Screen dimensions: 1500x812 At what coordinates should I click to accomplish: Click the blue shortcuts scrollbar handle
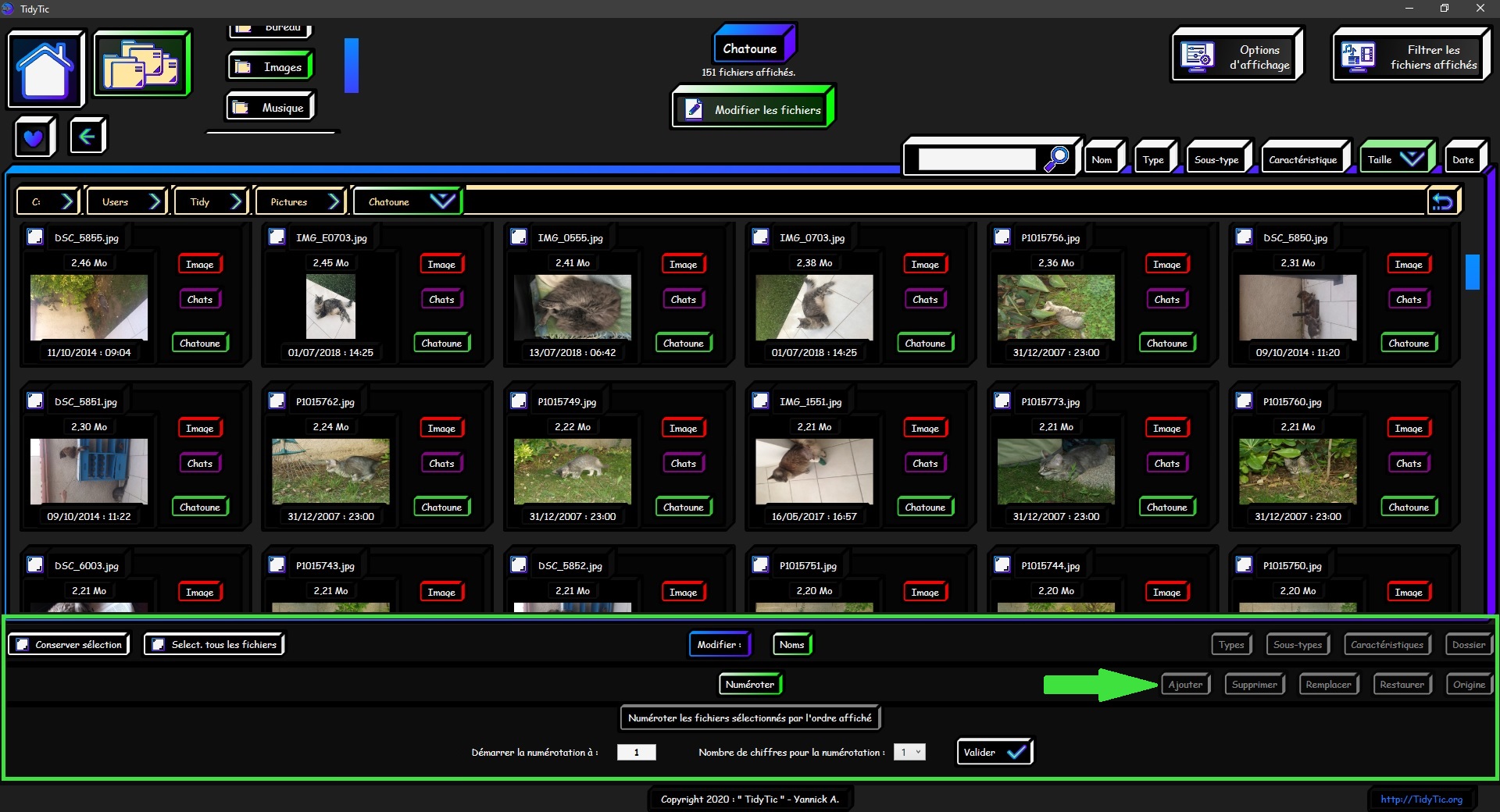(352, 66)
